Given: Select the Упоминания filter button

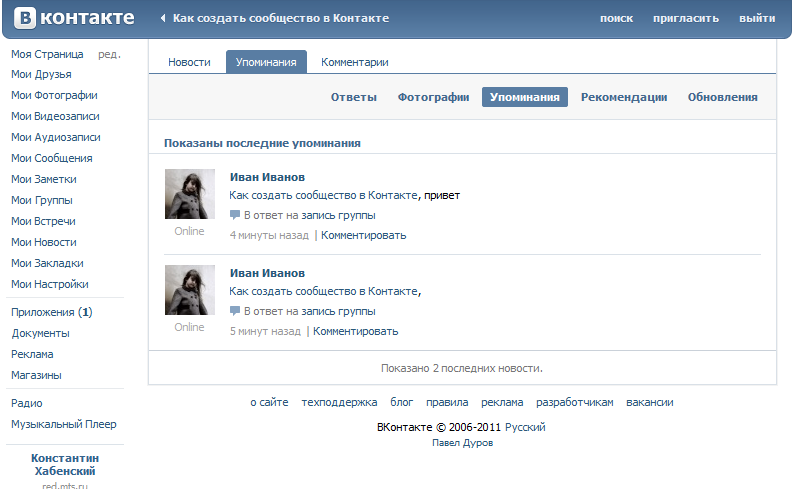Looking at the screenshot, I should click(x=525, y=97).
